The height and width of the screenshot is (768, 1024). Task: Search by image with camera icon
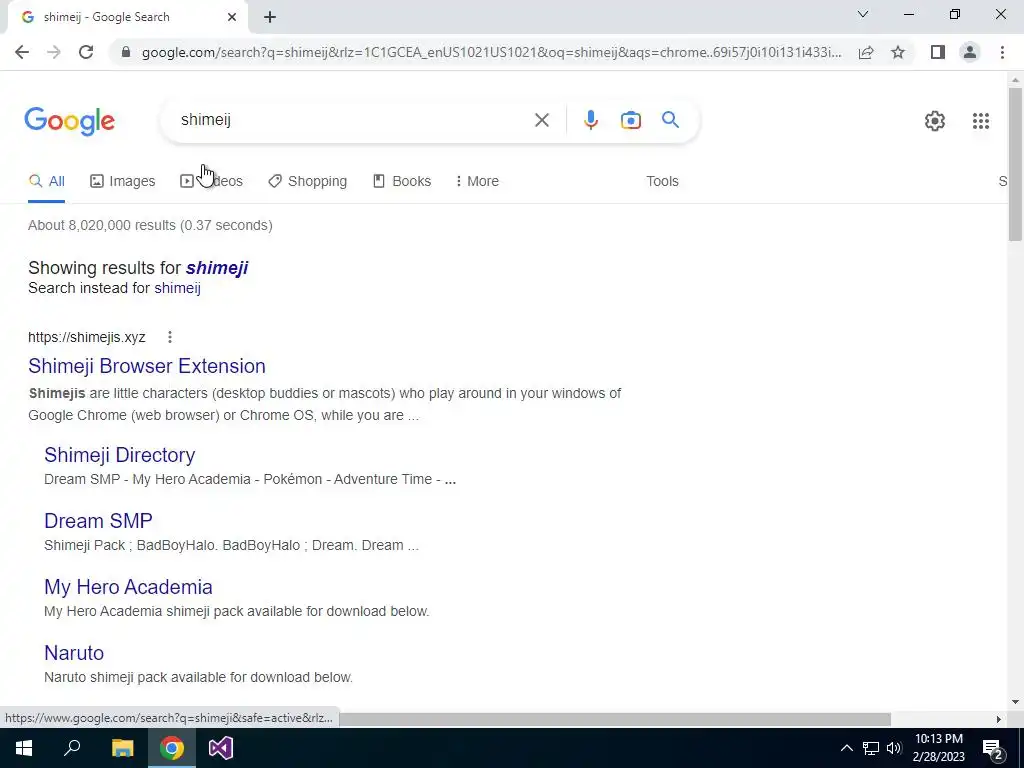pyautogui.click(x=631, y=120)
